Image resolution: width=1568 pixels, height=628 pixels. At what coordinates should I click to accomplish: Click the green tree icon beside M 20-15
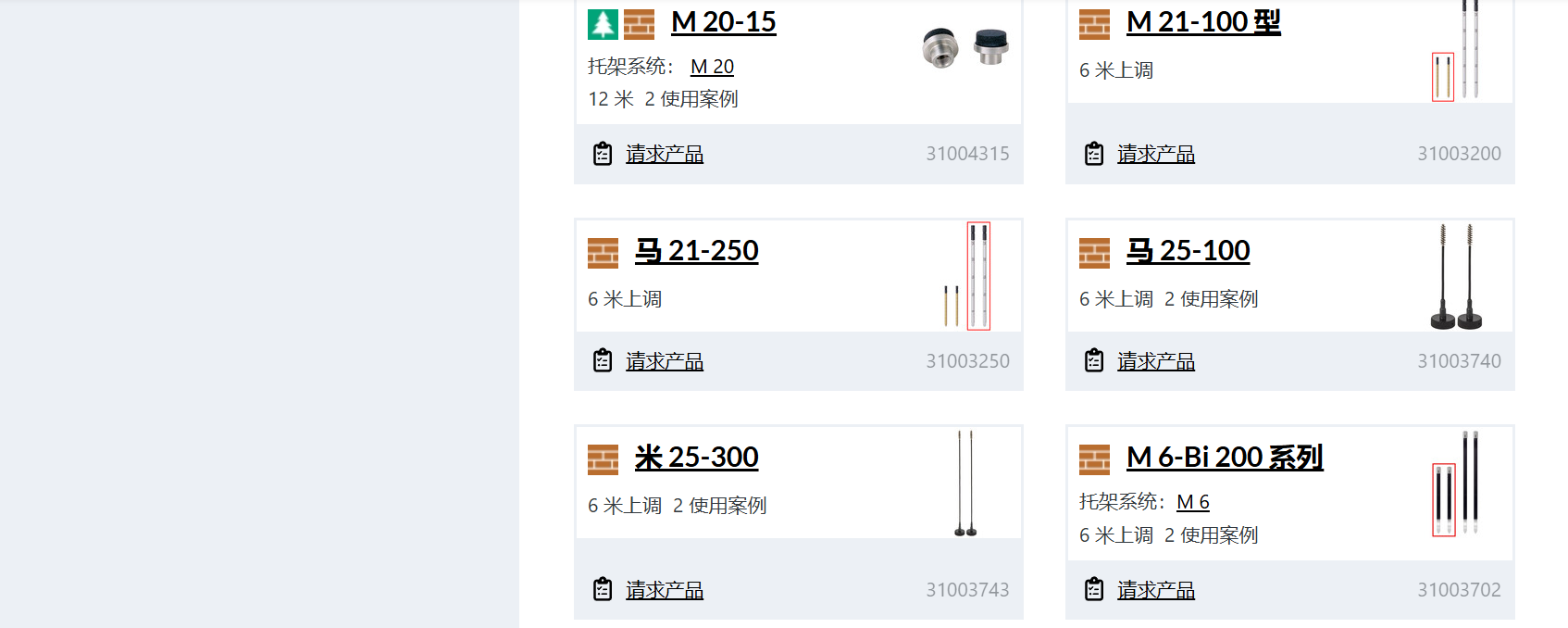pos(603,24)
